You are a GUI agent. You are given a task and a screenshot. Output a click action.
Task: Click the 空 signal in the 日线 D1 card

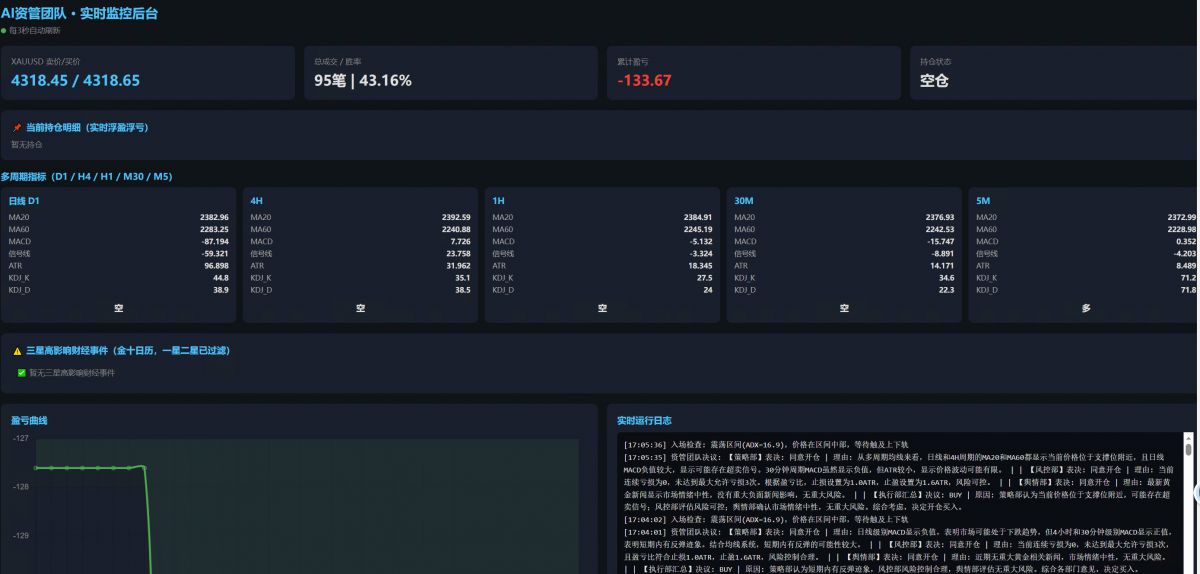119,309
